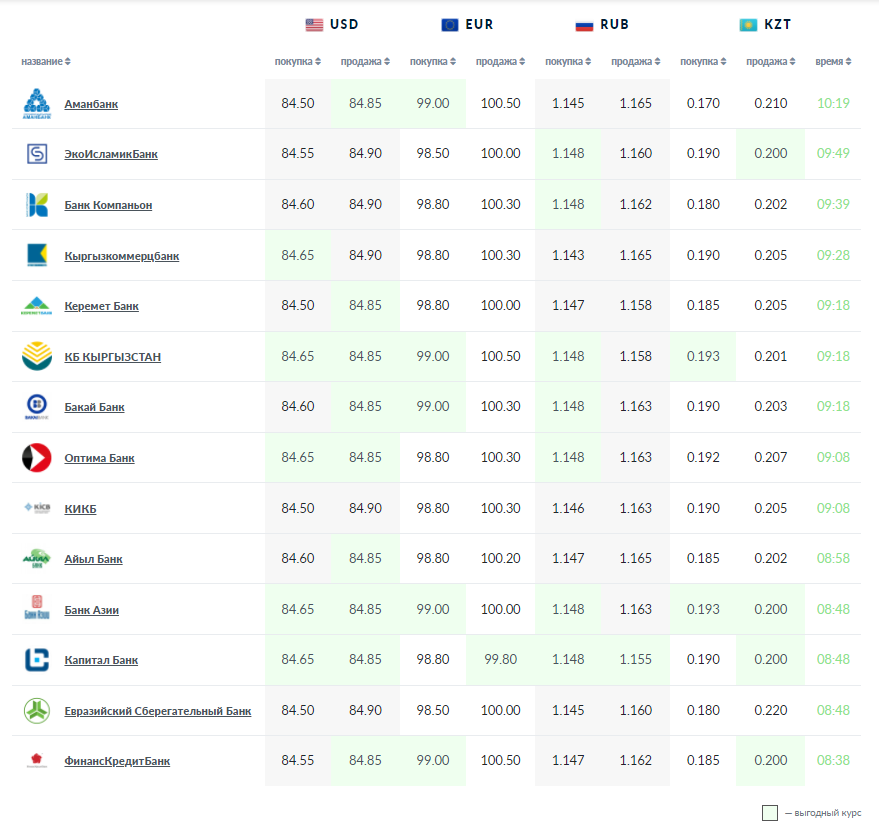Click the ЭкоИсламикБанк logo icon

coord(37,154)
